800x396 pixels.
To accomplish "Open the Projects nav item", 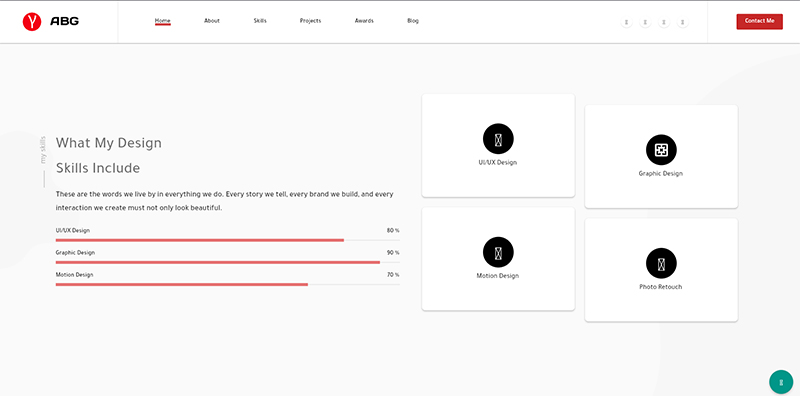I will click(x=310, y=21).
